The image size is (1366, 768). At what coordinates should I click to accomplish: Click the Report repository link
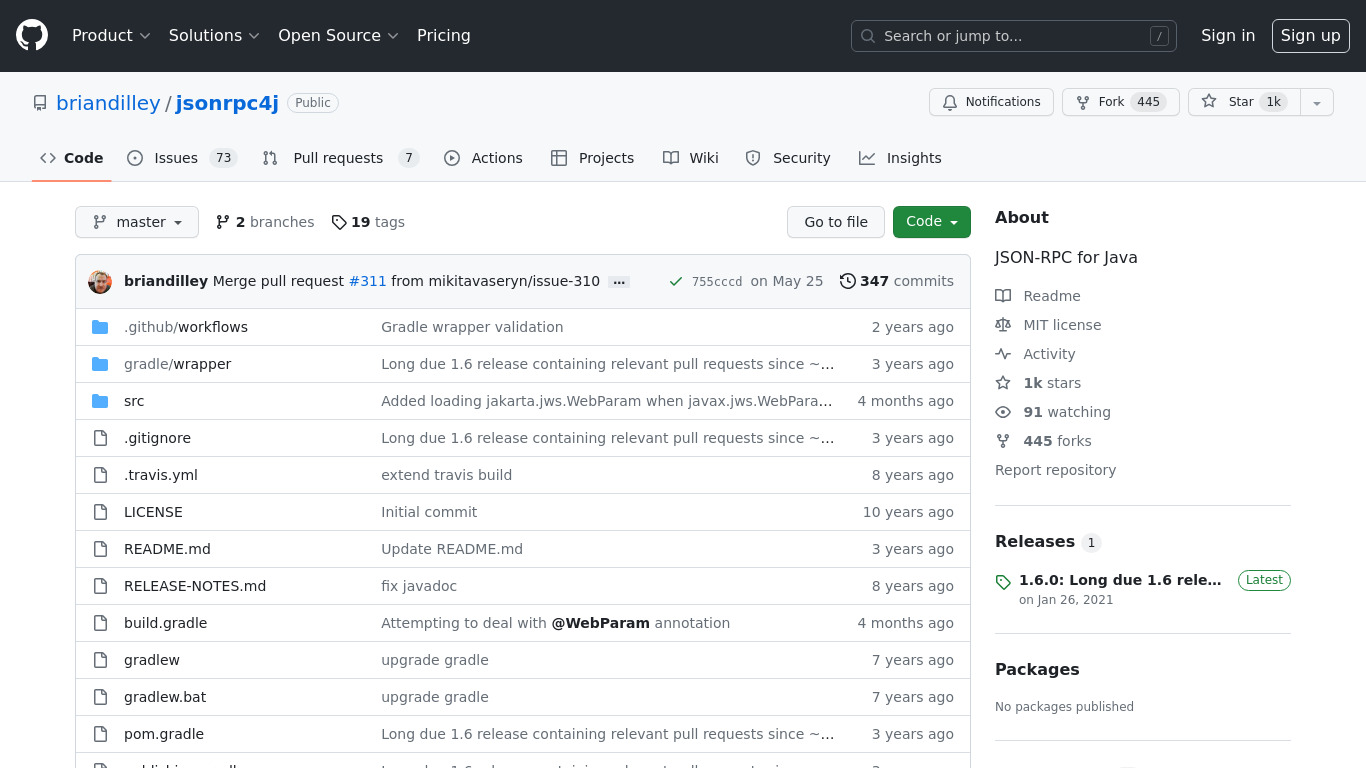pos(1055,470)
